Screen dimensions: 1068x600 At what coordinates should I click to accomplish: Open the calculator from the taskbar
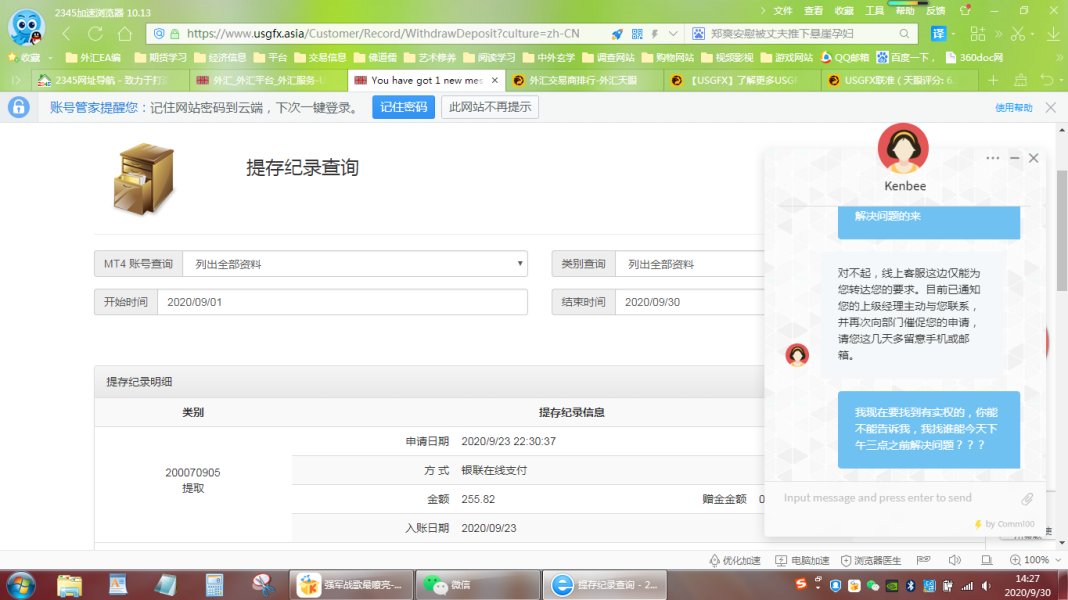(214, 584)
